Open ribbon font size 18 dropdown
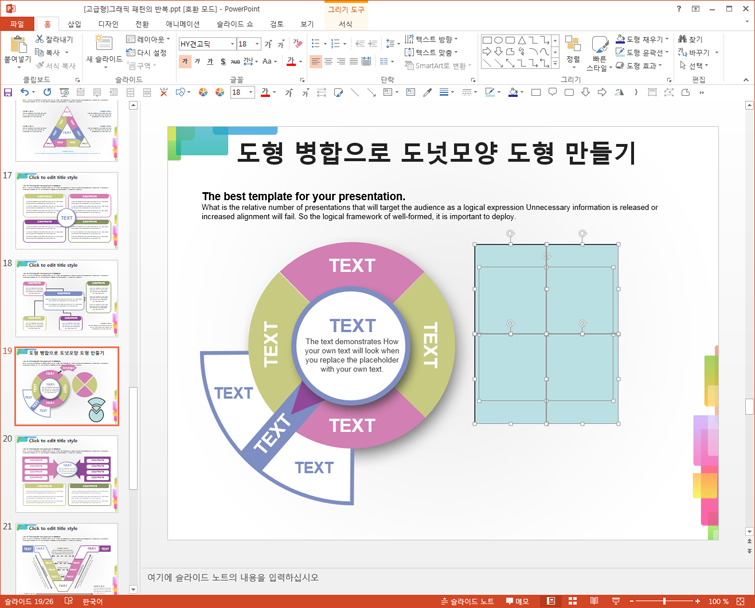The image size is (755, 608). click(258, 44)
